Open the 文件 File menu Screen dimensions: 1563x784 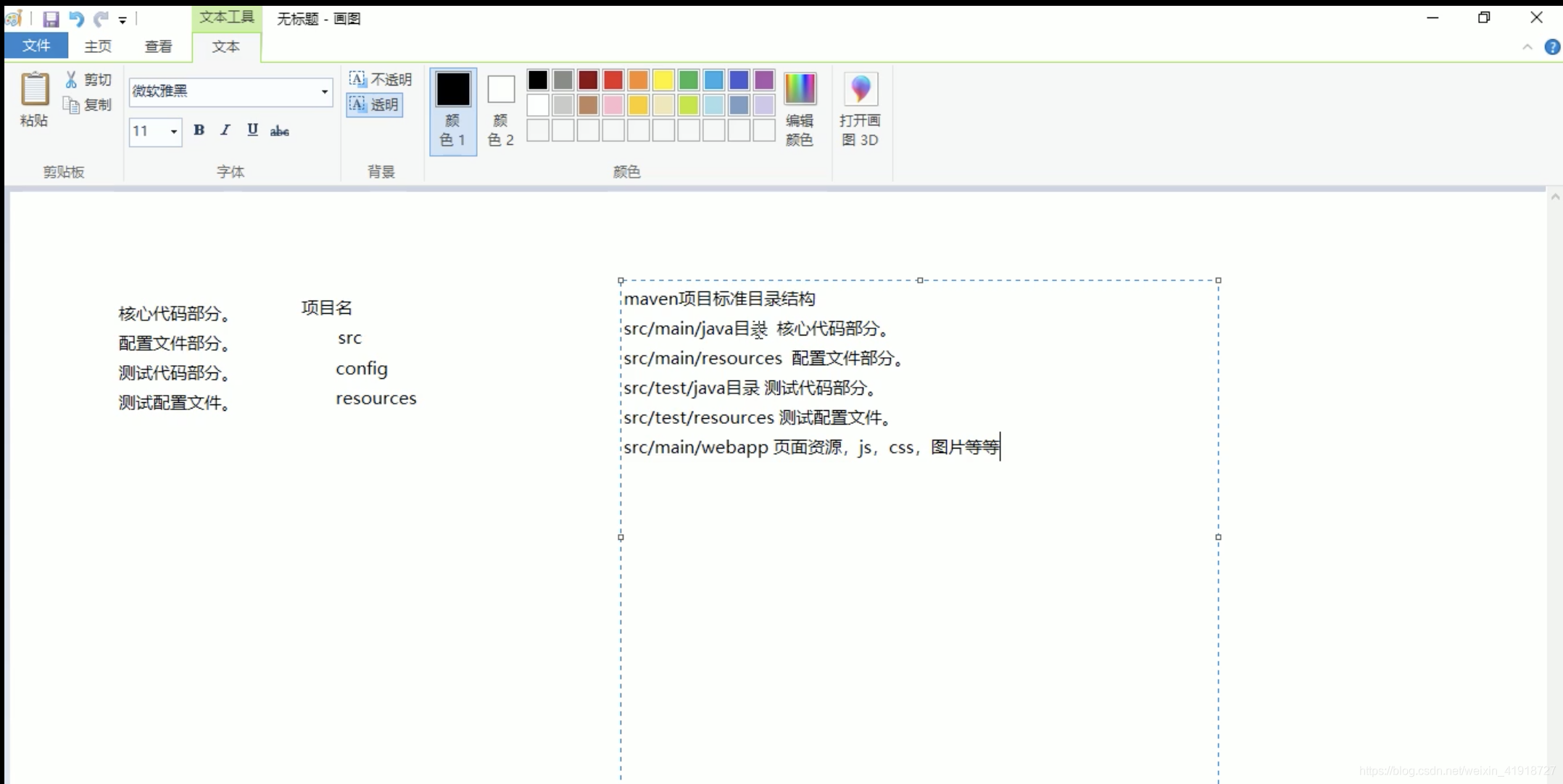[36, 46]
